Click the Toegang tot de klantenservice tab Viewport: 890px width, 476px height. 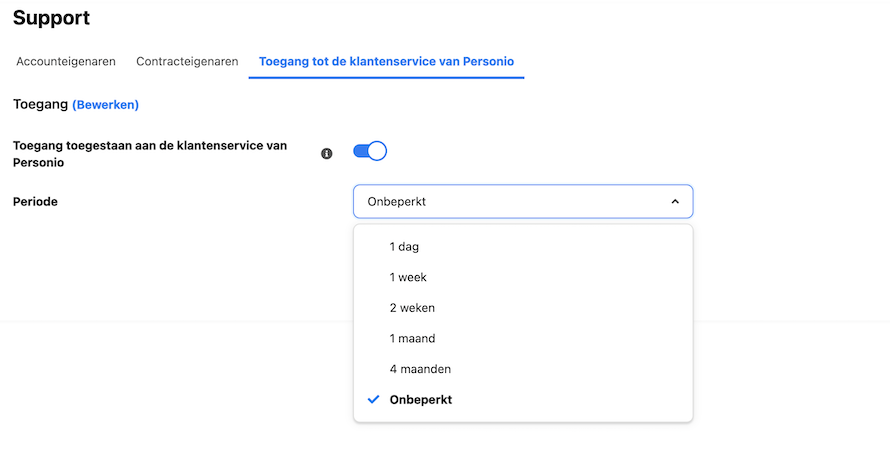click(387, 61)
